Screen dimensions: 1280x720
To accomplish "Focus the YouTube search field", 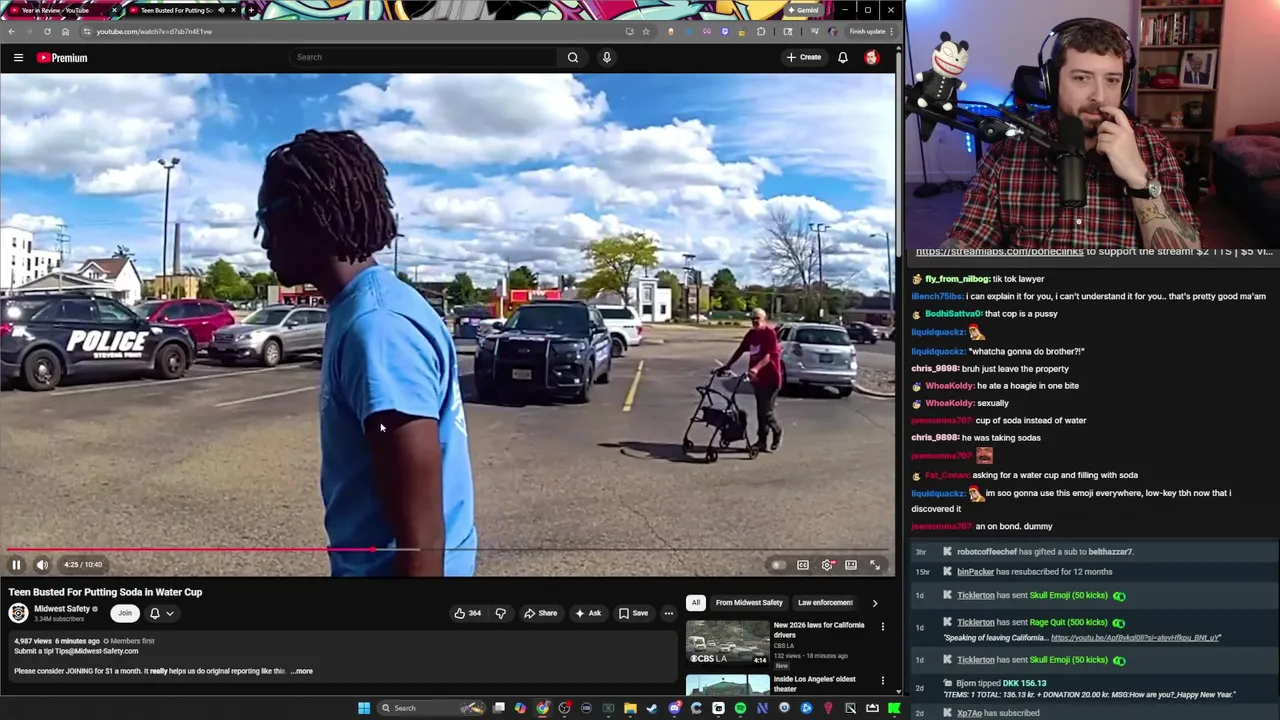I will (x=424, y=57).
